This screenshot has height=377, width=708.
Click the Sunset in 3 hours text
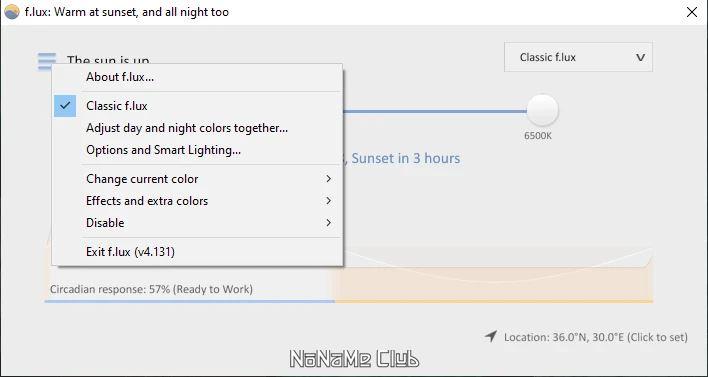pos(405,158)
